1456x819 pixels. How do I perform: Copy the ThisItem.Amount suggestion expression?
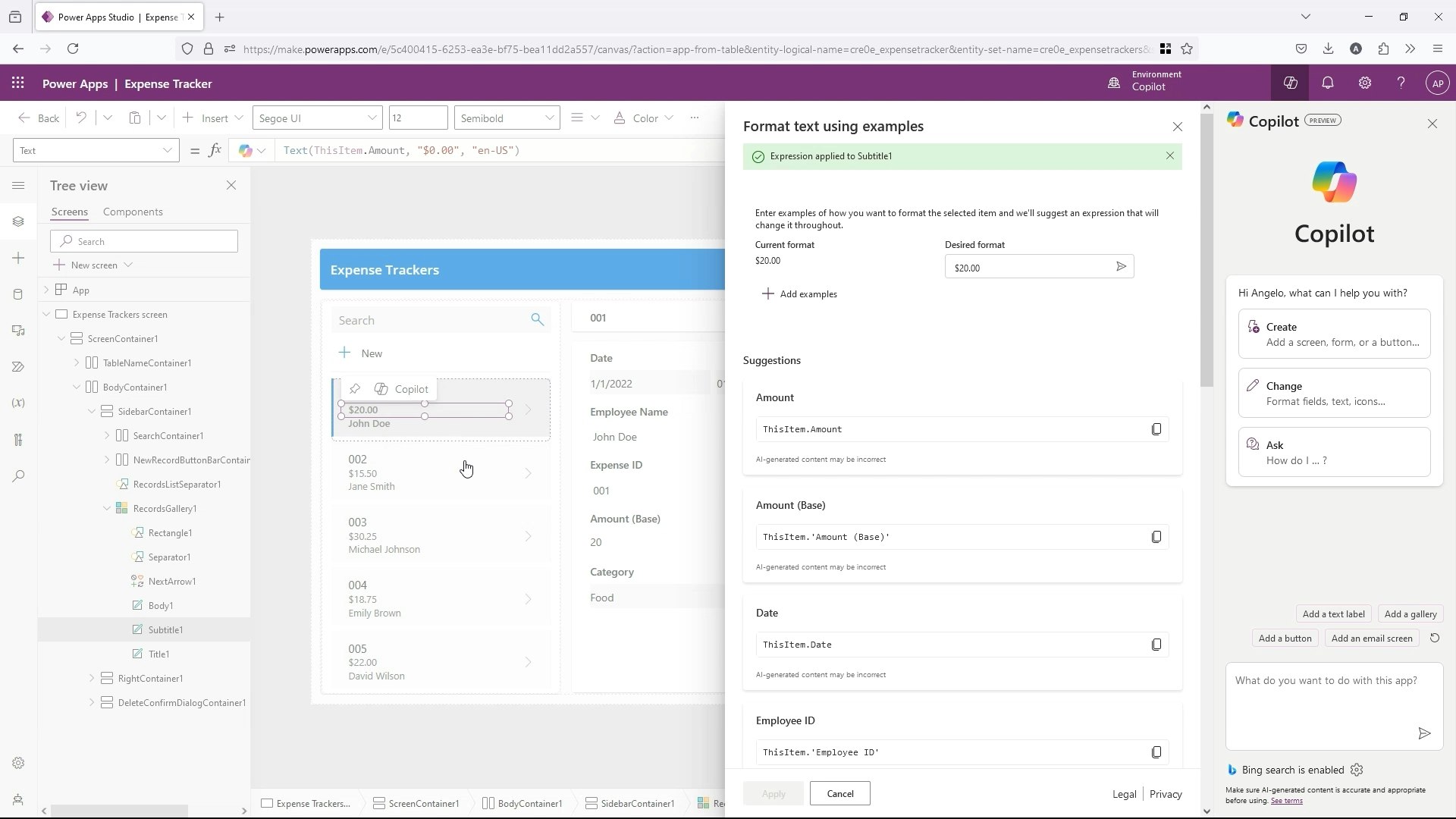point(1156,428)
